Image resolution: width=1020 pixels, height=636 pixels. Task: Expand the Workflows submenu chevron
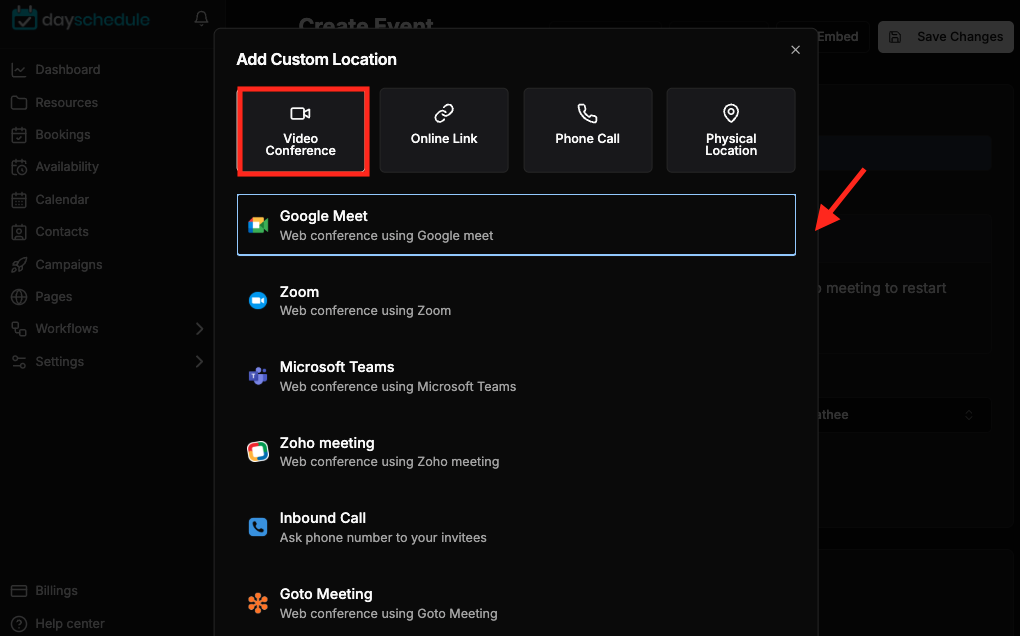tap(200, 329)
